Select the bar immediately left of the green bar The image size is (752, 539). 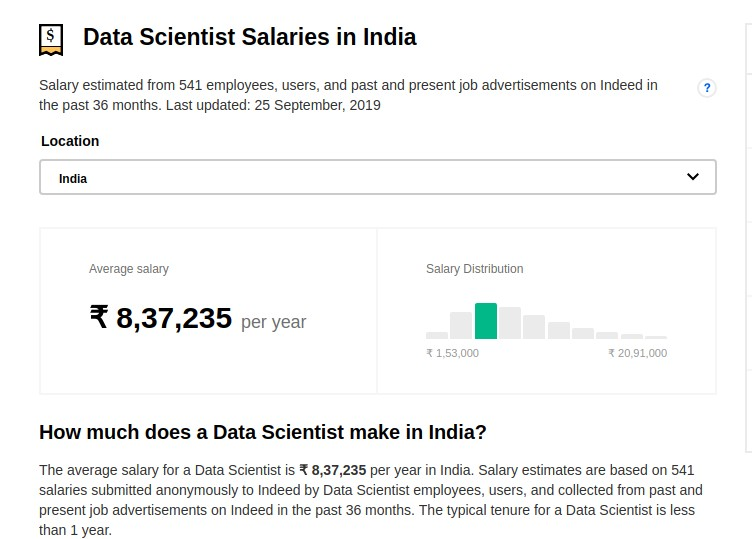461,325
